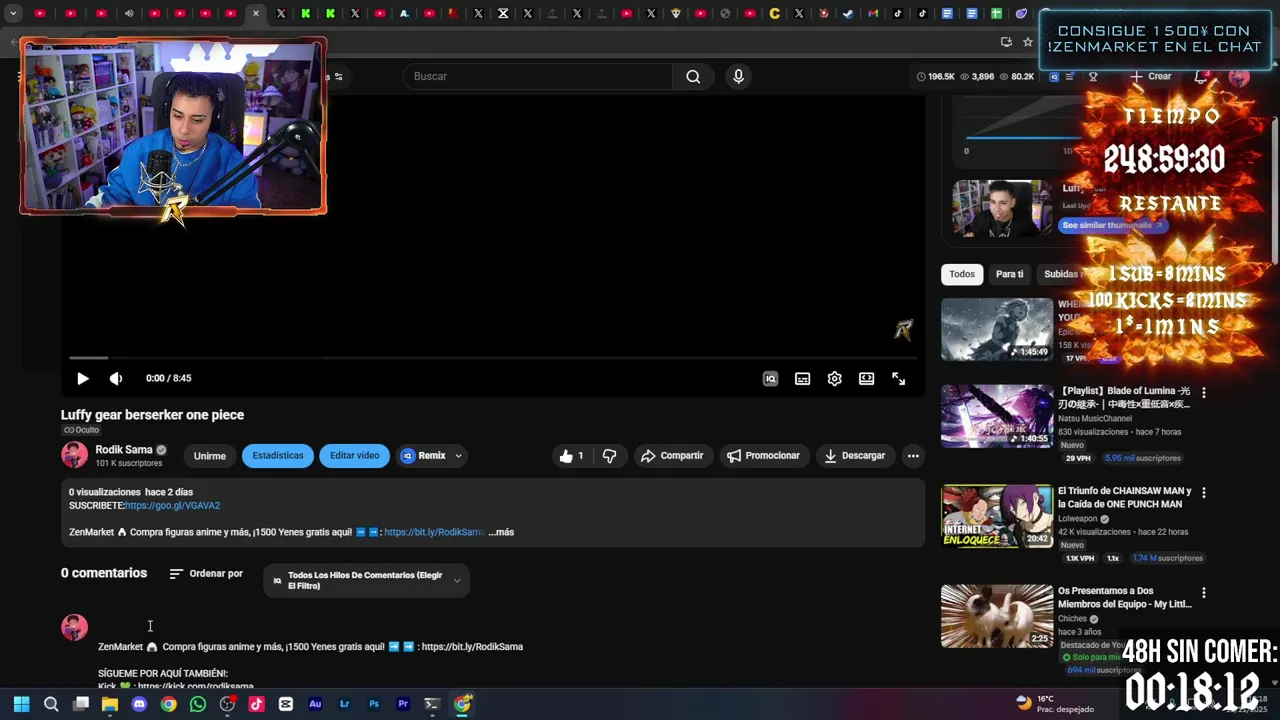The image size is (1280, 720).
Task: Click the vidIQ Remix button
Action: 423,456
